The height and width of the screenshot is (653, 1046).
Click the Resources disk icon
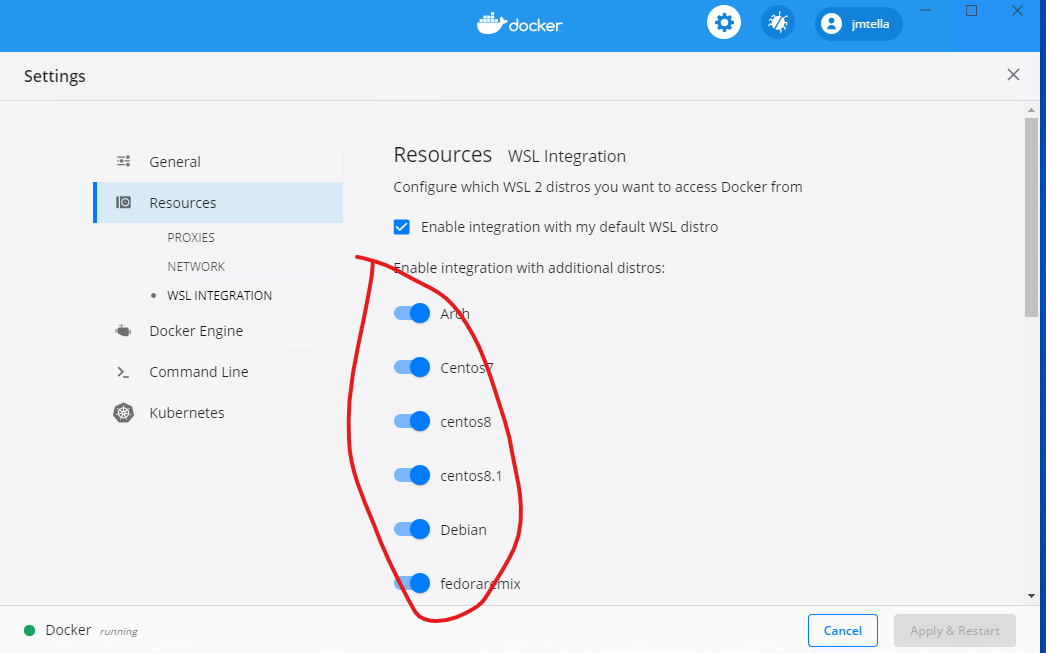click(123, 202)
